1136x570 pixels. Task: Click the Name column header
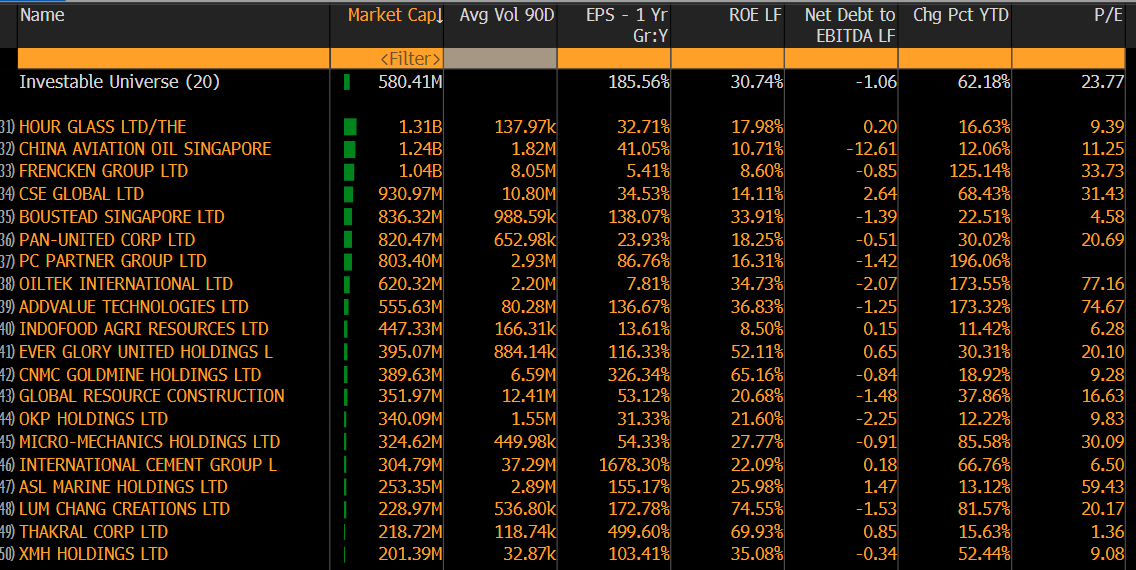42,15
